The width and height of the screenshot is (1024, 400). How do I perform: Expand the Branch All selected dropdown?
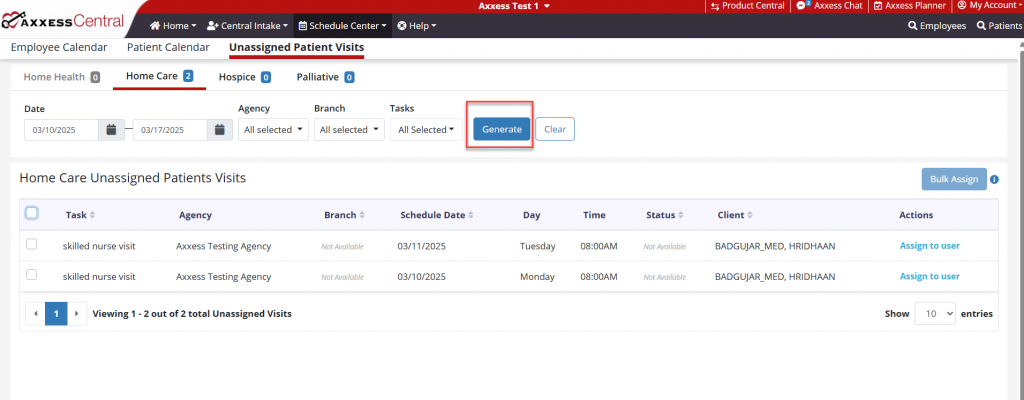tap(349, 129)
